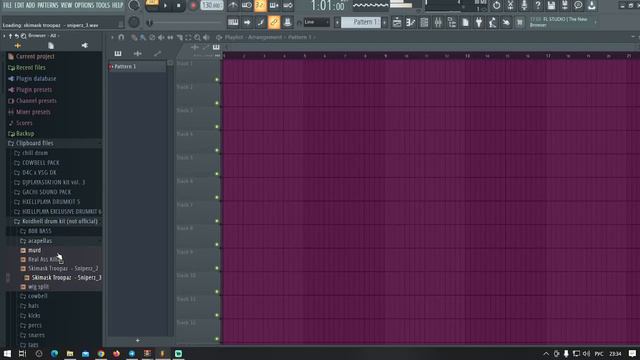Image resolution: width=640 pixels, height=360 pixels.
Task: Click the browser plugins tab icon
Action: click(x=84, y=45)
